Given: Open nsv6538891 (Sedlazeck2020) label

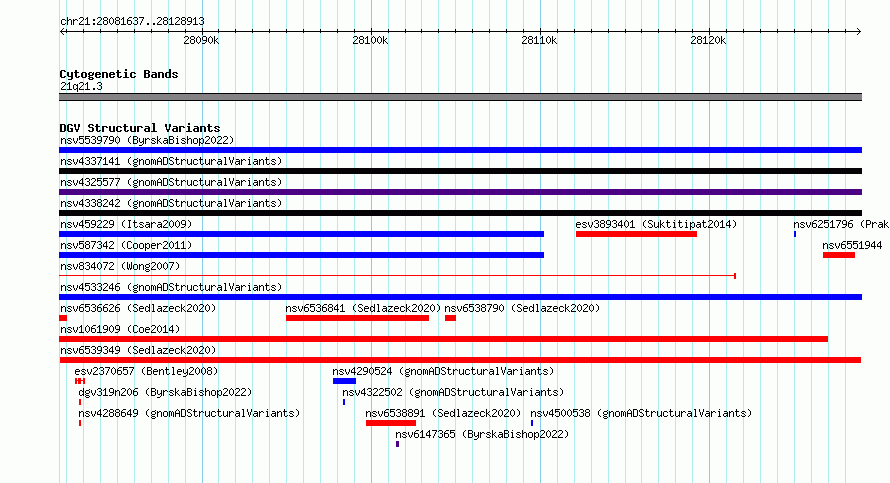Looking at the screenshot, I should click(443, 413).
